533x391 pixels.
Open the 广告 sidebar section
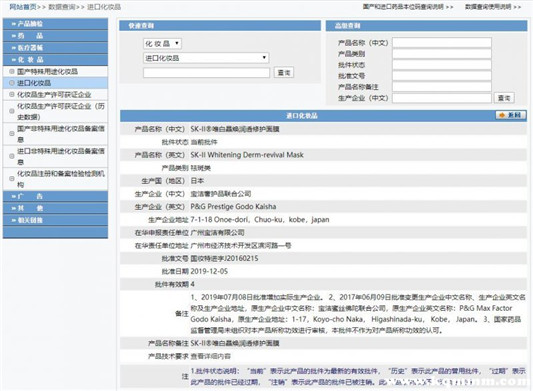click(55, 196)
